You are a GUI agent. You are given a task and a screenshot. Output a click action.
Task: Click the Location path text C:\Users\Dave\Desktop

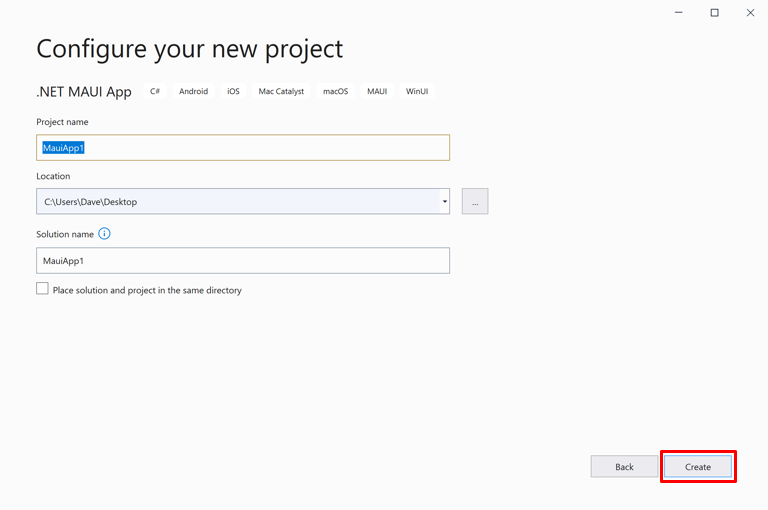[91, 202]
